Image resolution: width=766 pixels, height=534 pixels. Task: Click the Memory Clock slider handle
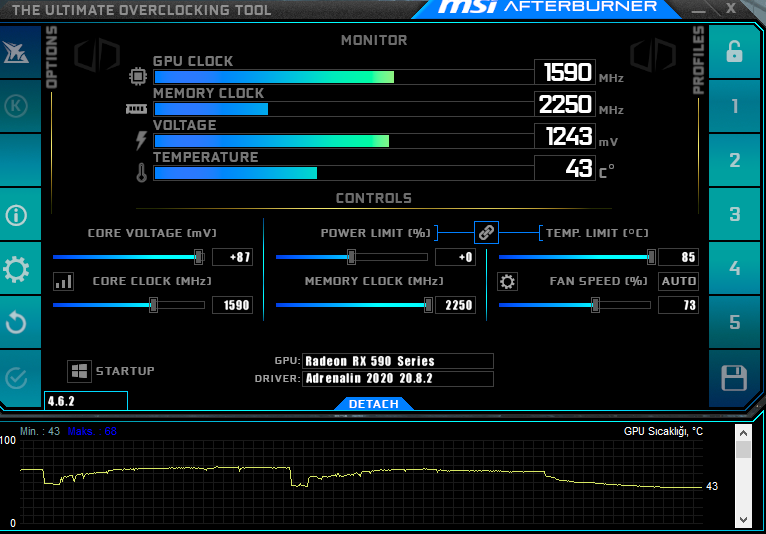pyautogui.click(x=428, y=305)
